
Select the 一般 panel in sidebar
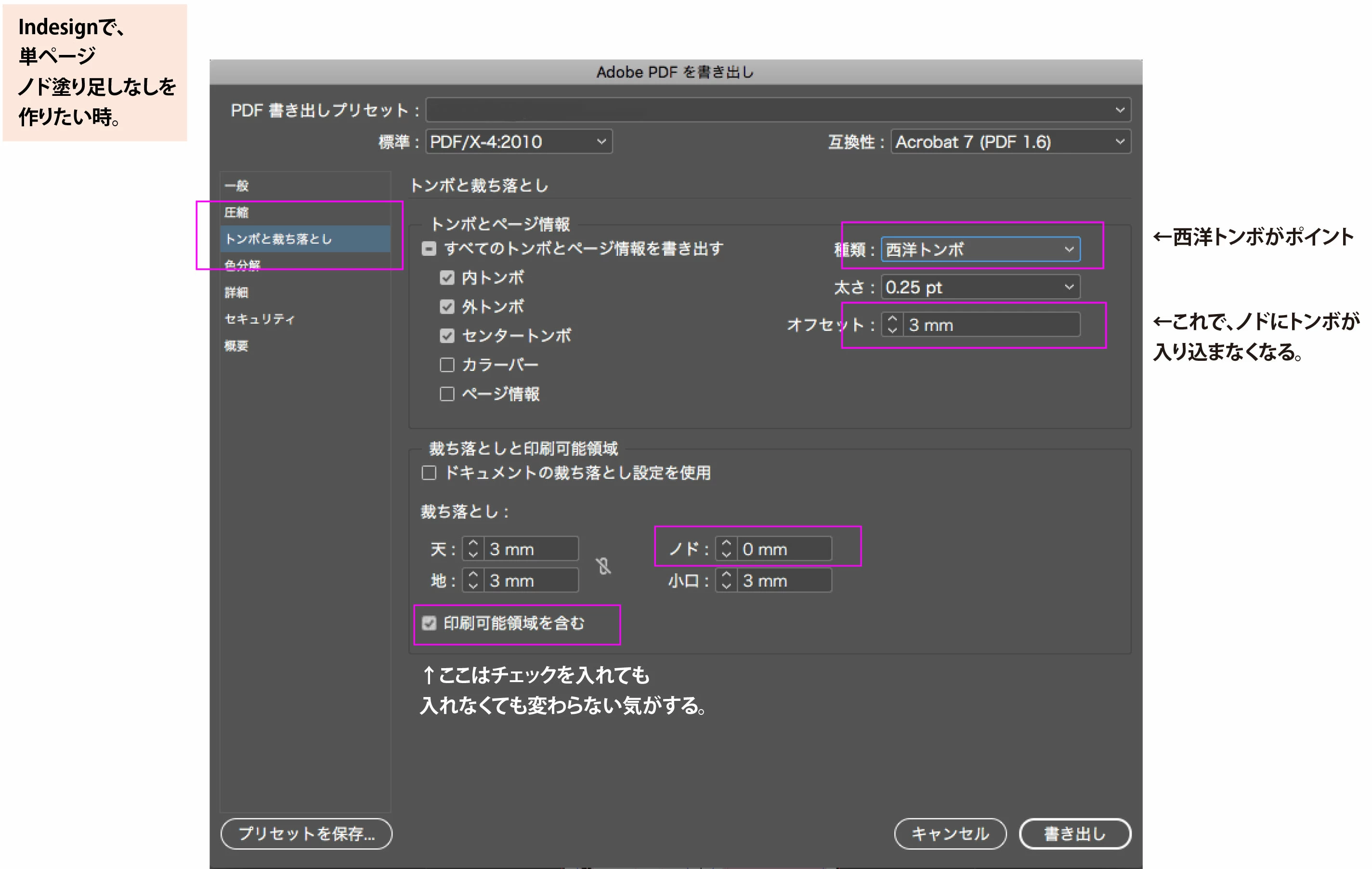tap(237, 186)
